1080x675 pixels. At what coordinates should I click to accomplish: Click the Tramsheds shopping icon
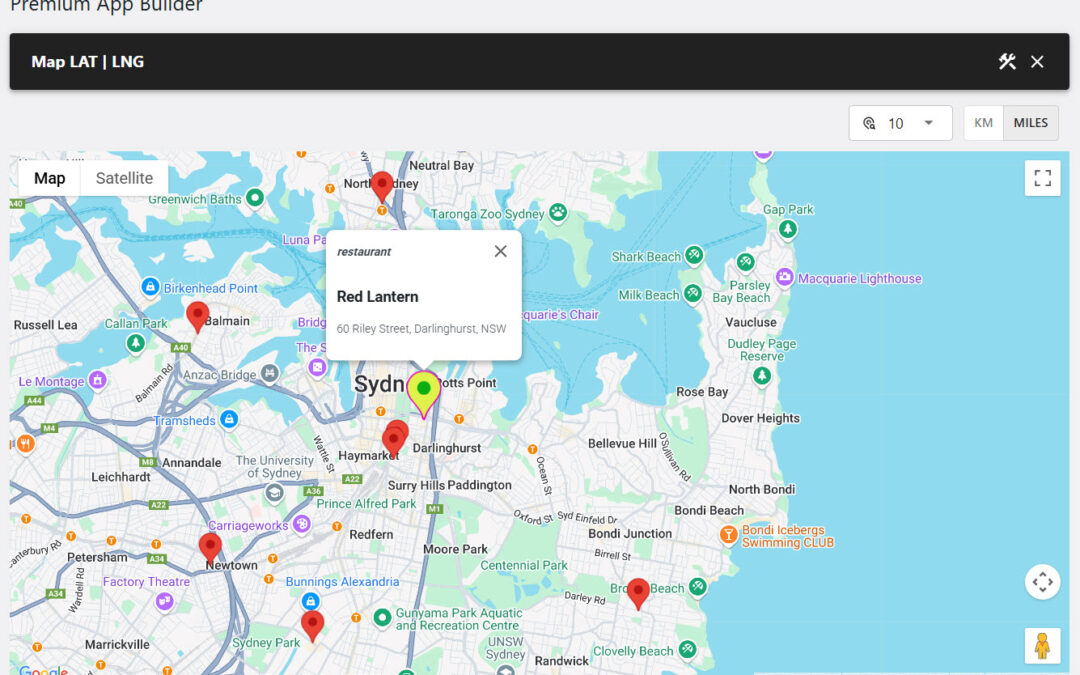[229, 419]
